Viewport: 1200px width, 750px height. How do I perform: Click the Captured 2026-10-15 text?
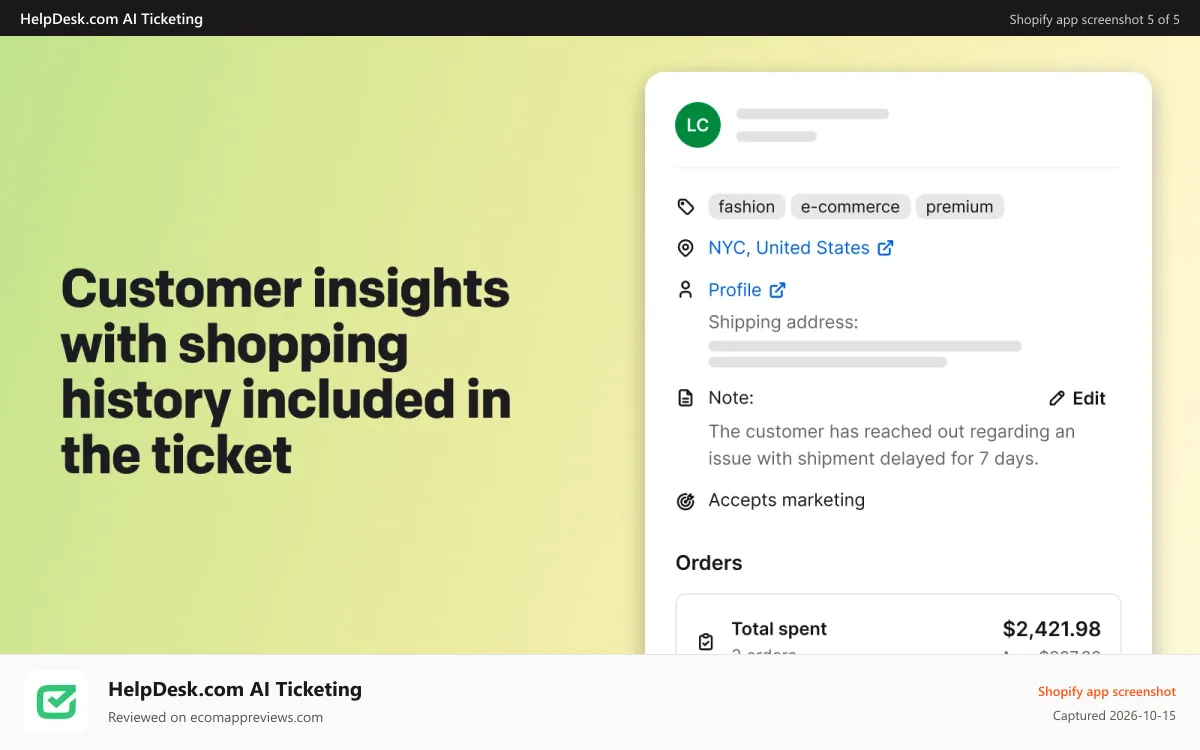[1115, 716]
